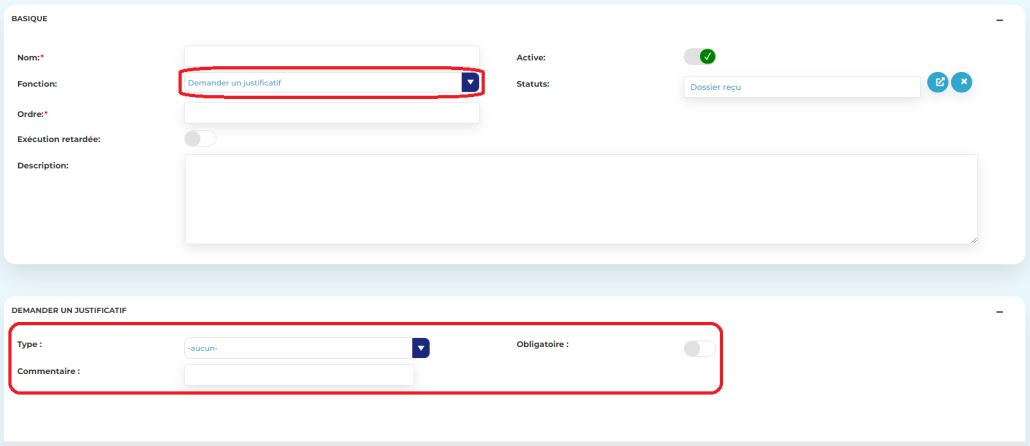Click into the Ordre input field
Image resolution: width=1030 pixels, height=446 pixels.
click(332, 113)
